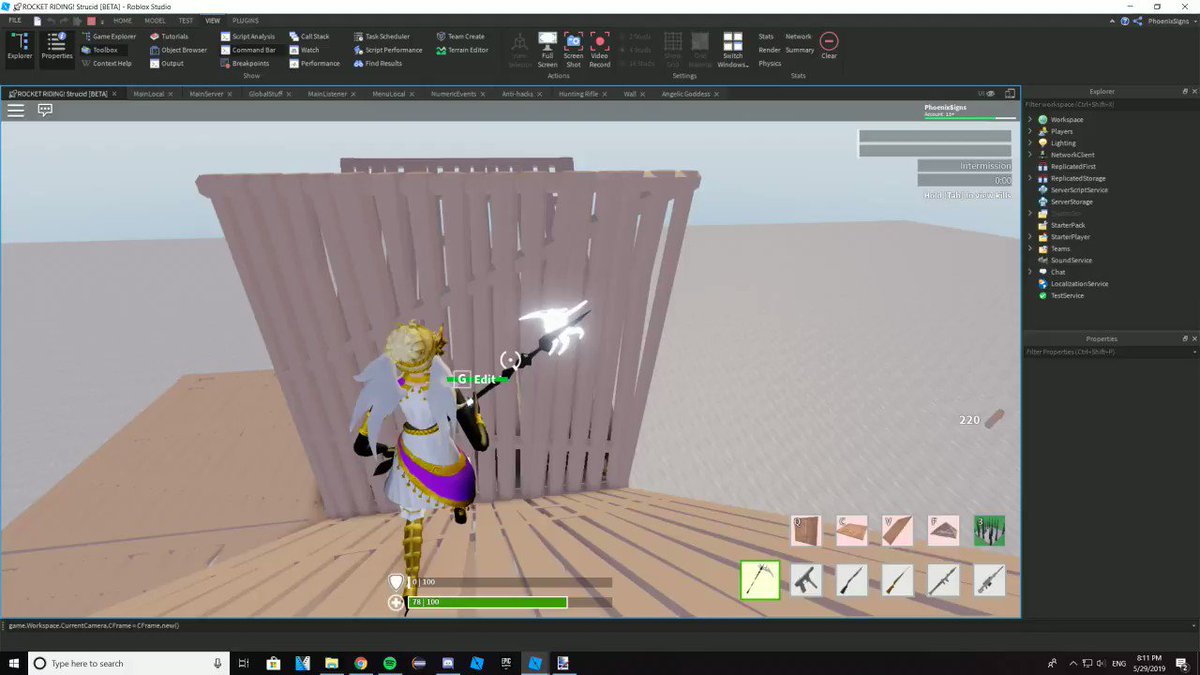
Task: Open the Windows Start menu
Action: click(14, 663)
